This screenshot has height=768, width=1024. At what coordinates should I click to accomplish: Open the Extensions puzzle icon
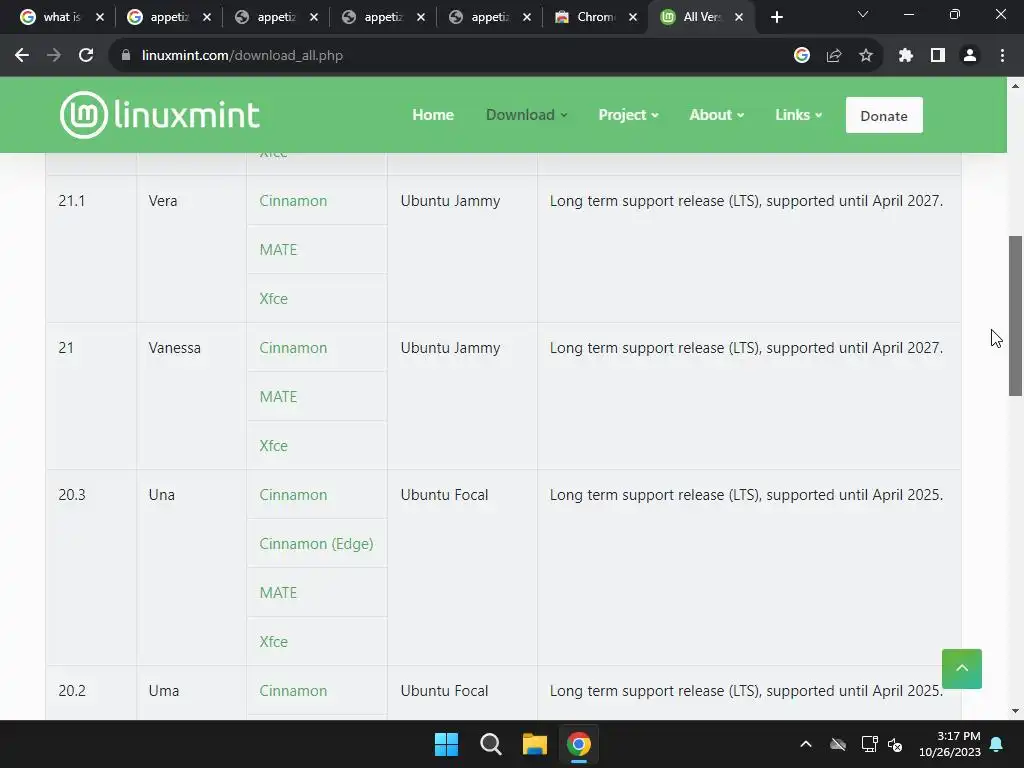point(906,56)
